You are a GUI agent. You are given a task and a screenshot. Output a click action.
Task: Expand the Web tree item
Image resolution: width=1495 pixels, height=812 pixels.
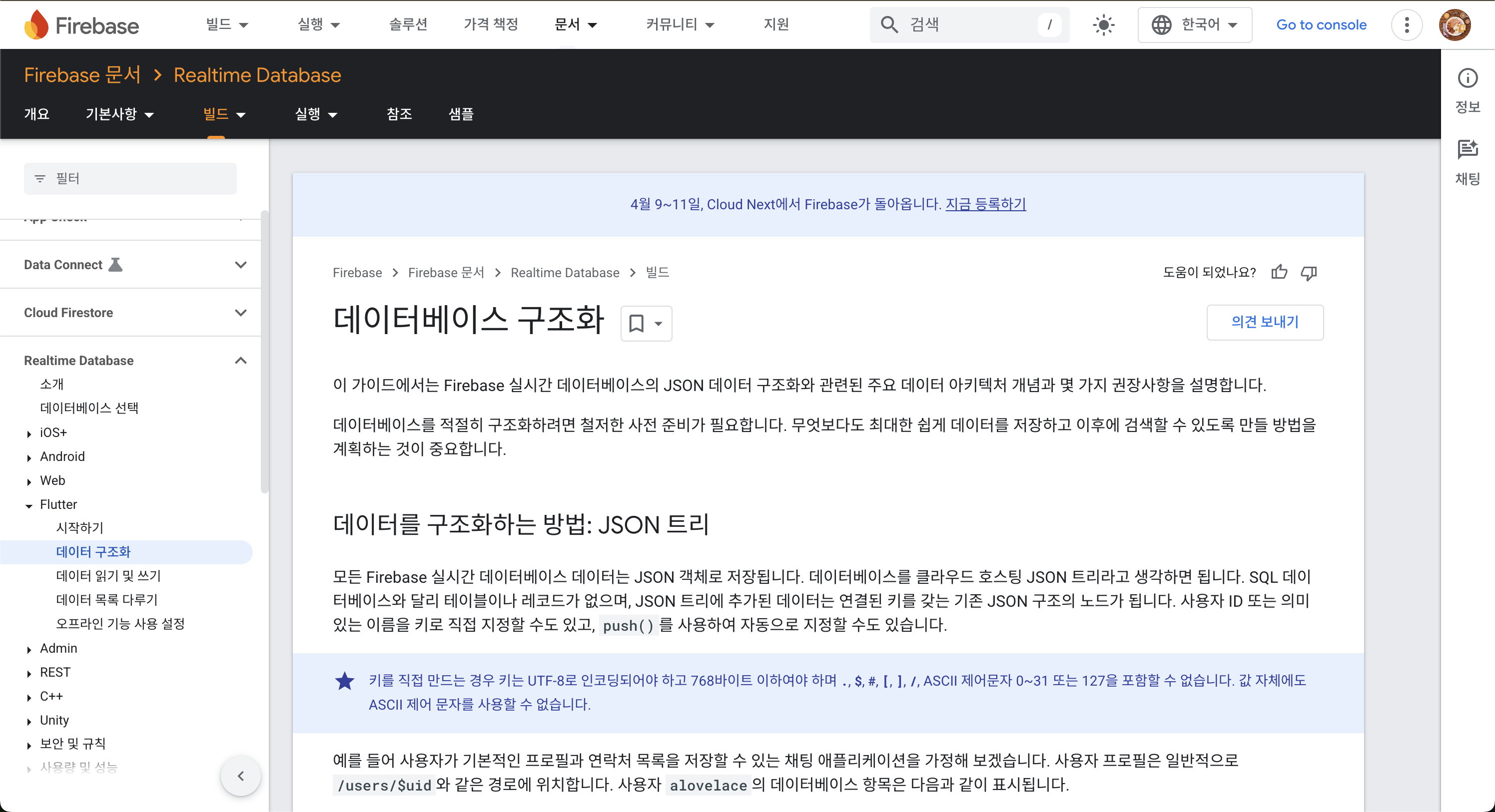coord(29,481)
